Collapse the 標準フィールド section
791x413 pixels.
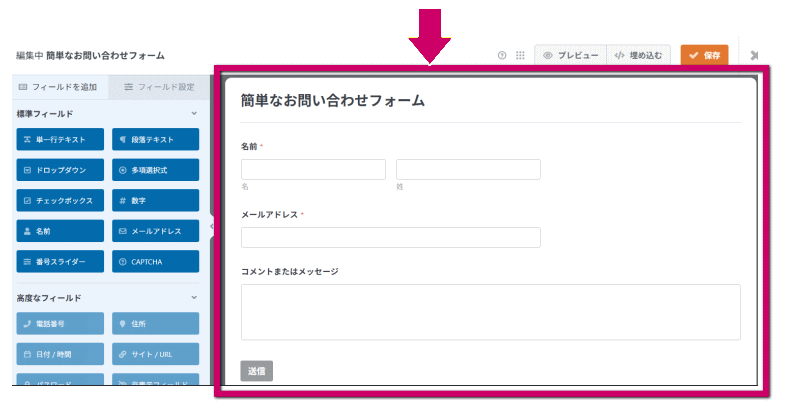pos(194,114)
